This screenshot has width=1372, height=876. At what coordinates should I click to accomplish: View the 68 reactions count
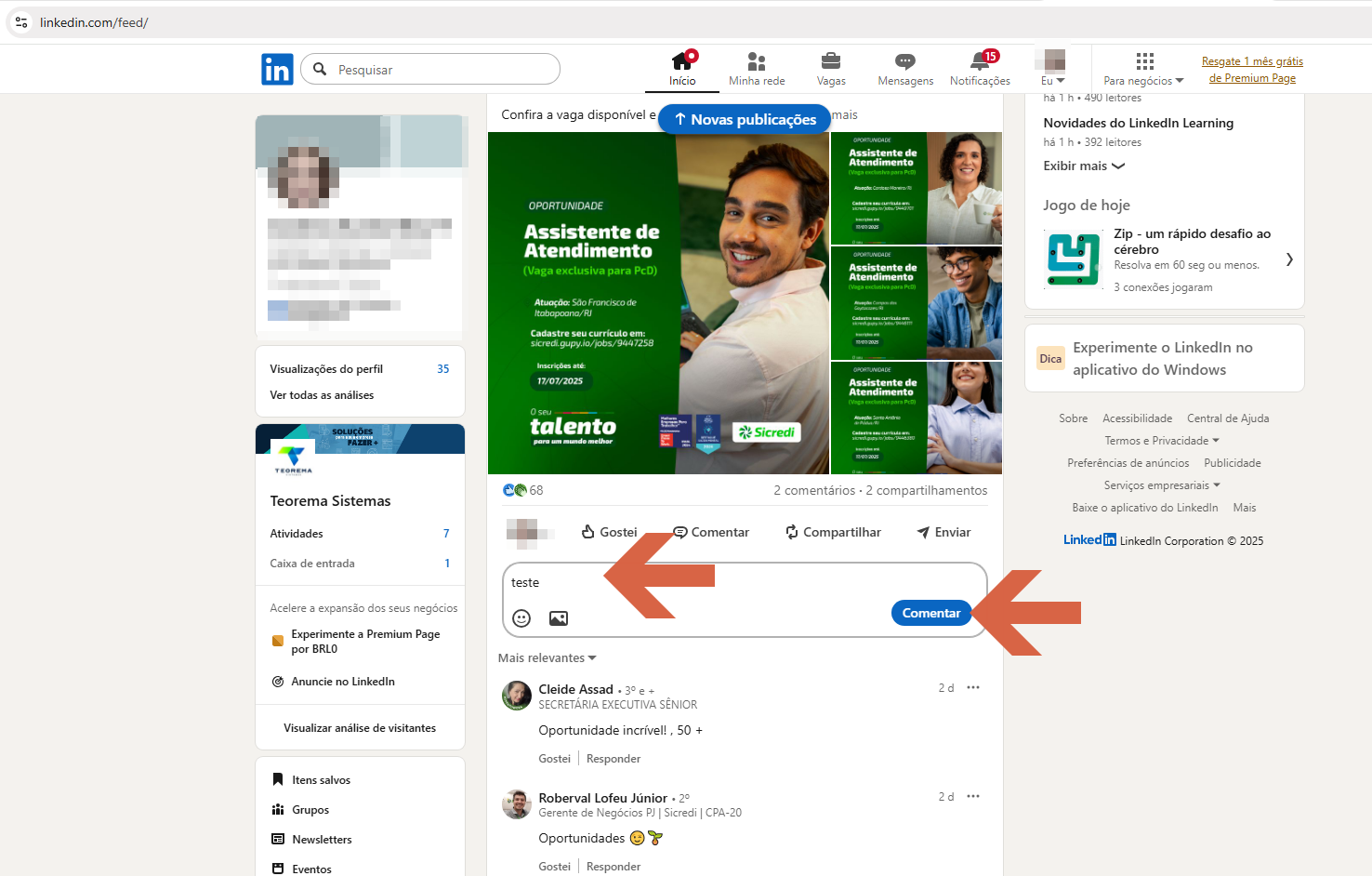tap(522, 490)
